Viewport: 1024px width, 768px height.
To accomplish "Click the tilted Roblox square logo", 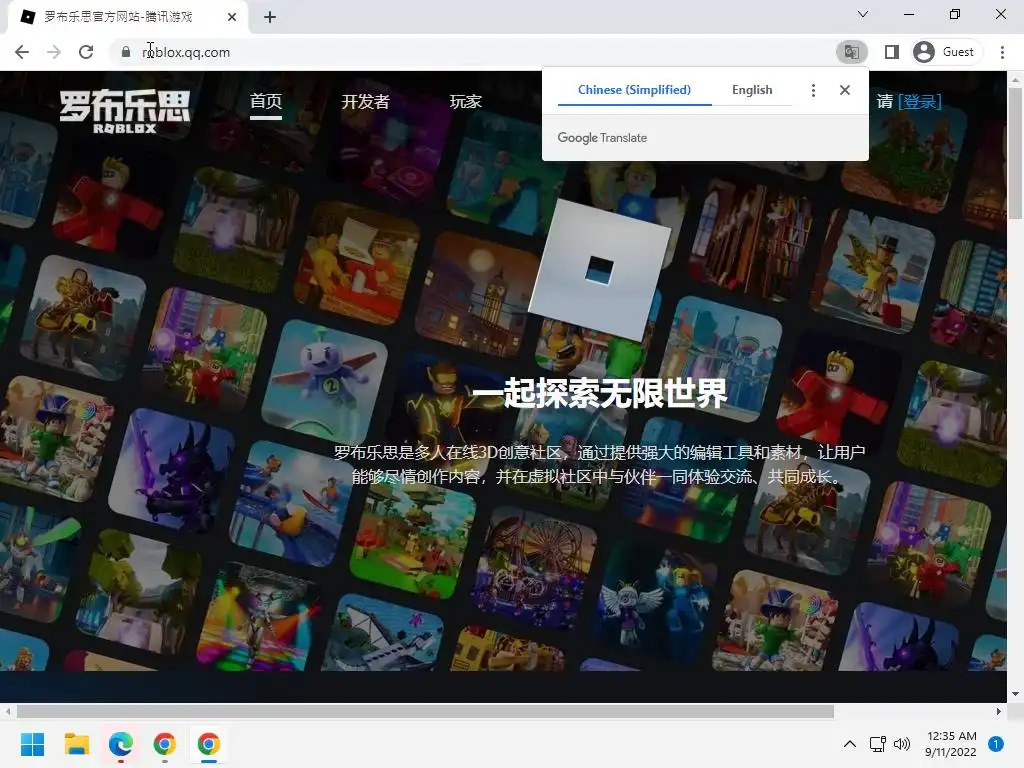I will pyautogui.click(x=600, y=269).
